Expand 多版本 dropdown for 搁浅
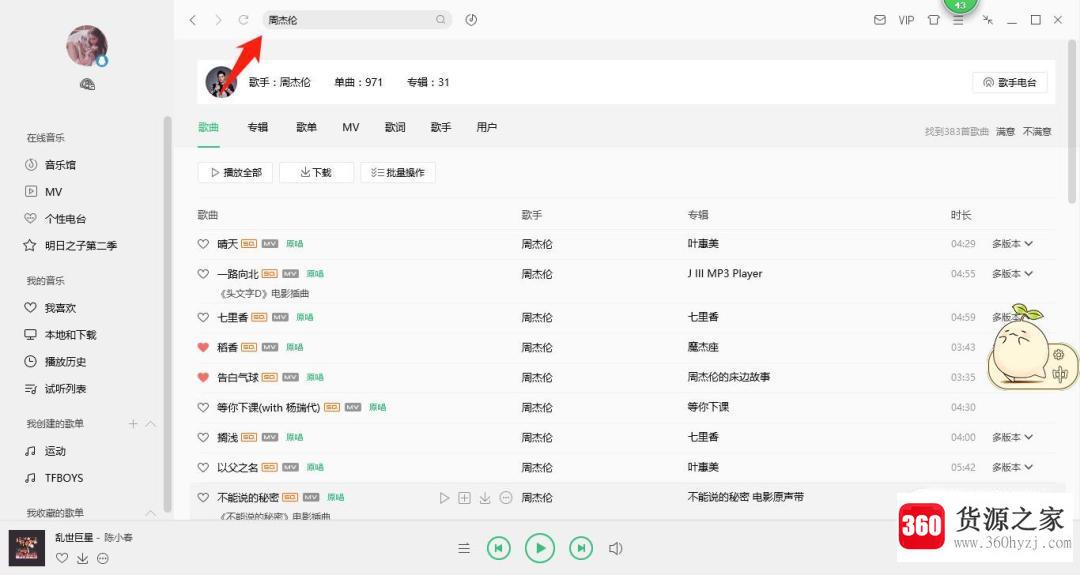The image size is (1080, 575). [1012, 437]
